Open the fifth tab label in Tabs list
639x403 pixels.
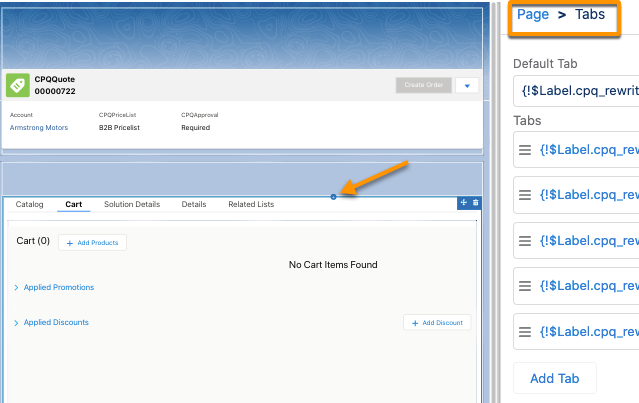(589, 332)
